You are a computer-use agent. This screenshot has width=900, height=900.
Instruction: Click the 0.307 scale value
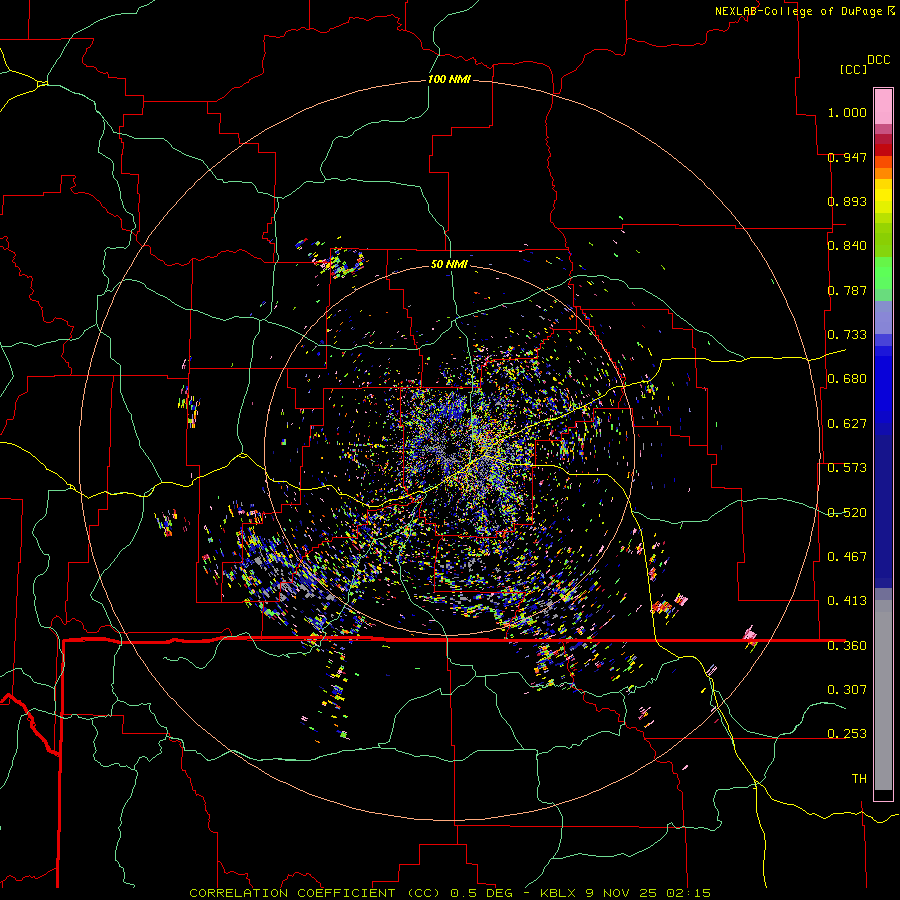tap(847, 690)
